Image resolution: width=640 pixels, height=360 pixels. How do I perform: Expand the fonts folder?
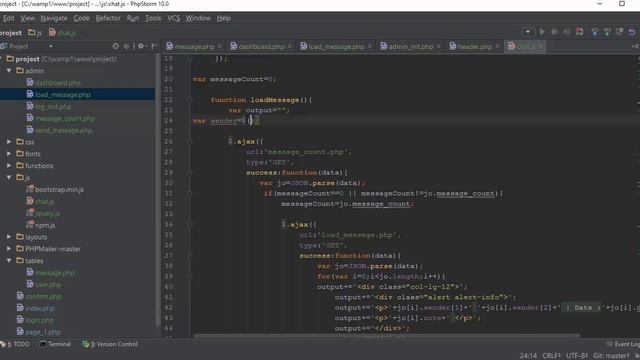(9, 154)
